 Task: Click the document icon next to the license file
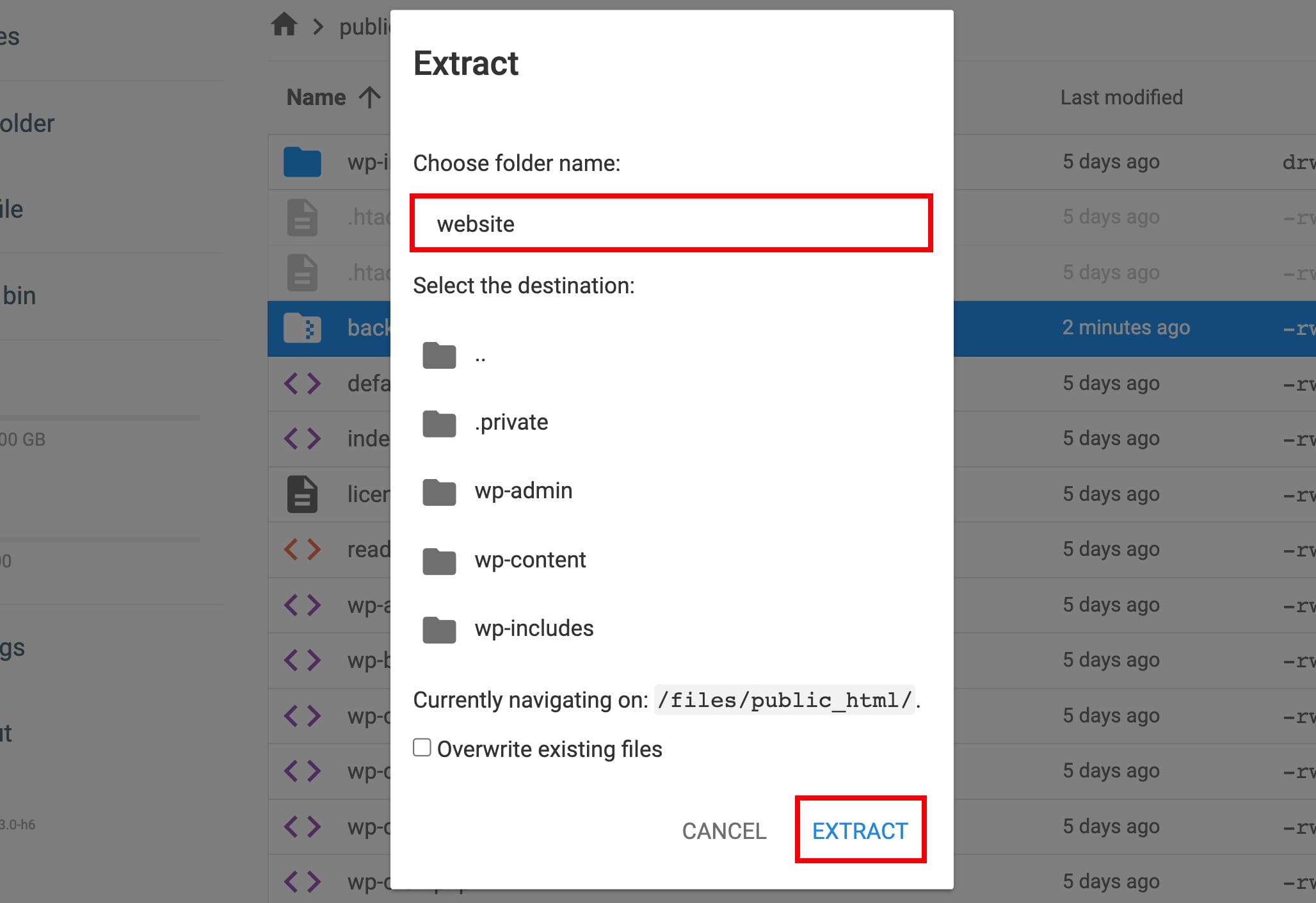[301, 494]
